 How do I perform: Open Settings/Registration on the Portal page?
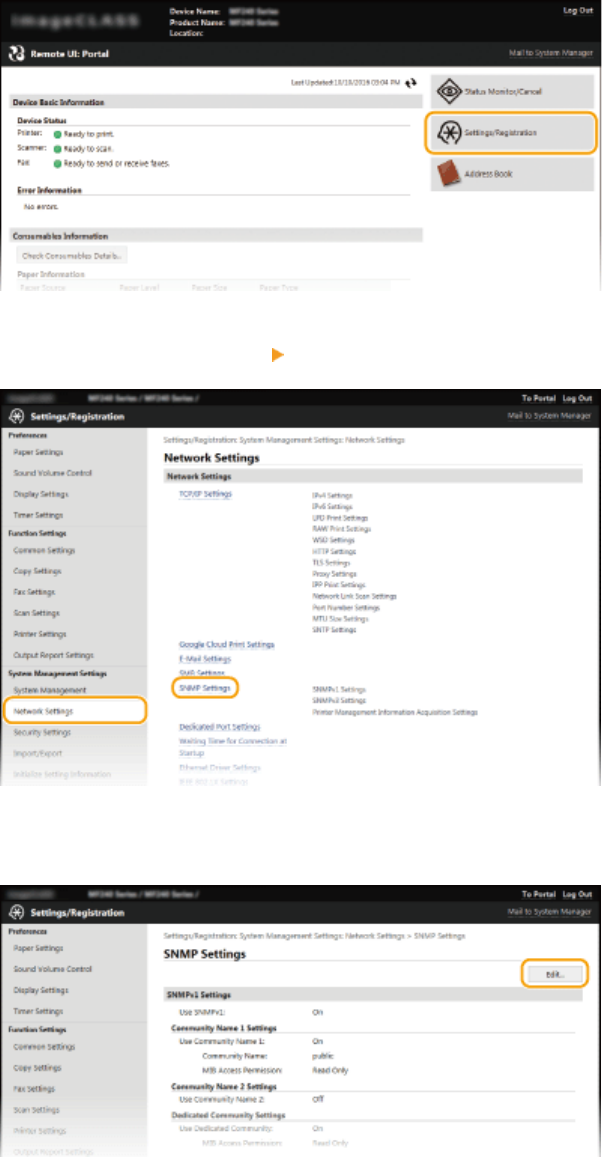pyautogui.click(x=512, y=133)
